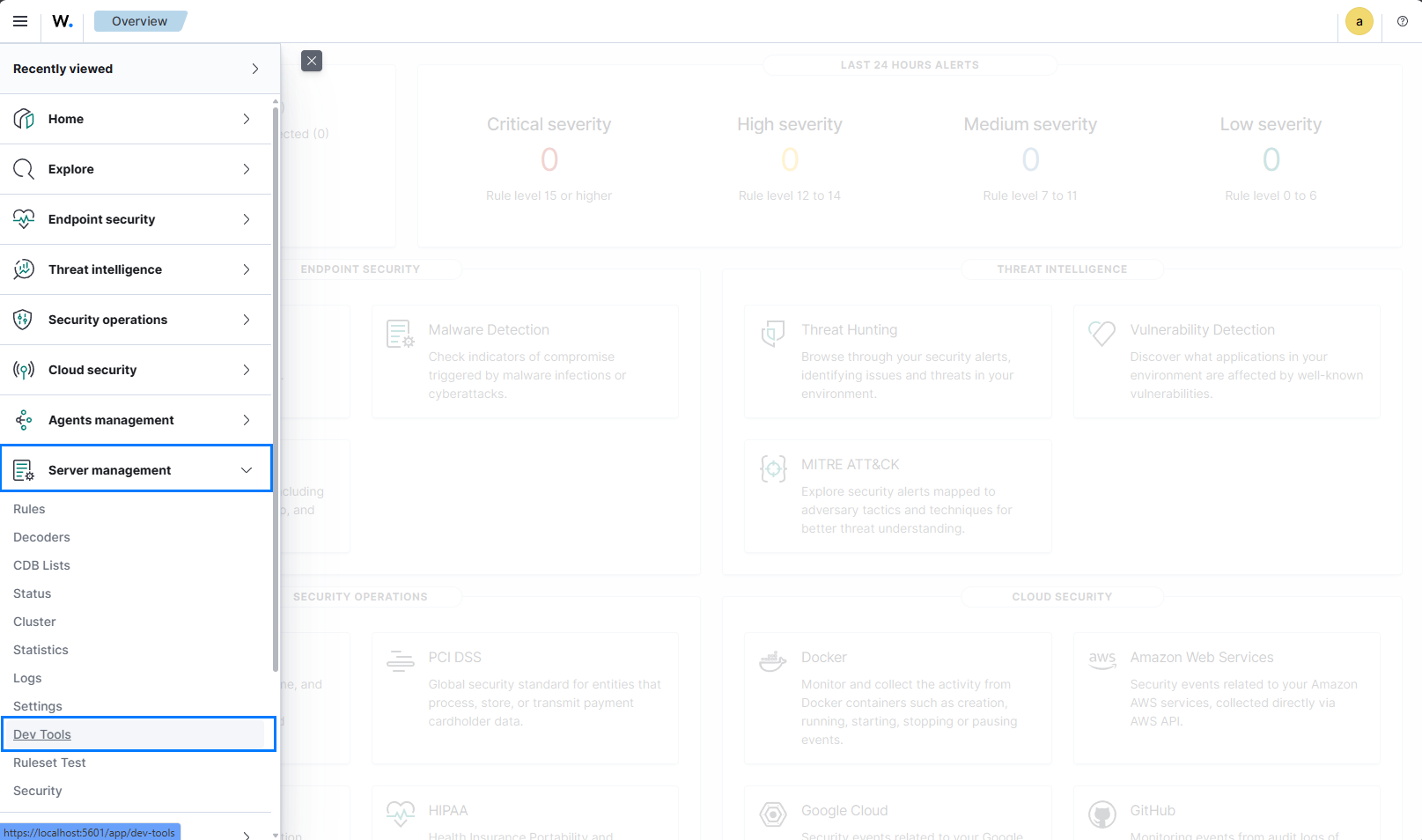Go to the Decoders page
The image size is (1422, 840).
(x=41, y=537)
